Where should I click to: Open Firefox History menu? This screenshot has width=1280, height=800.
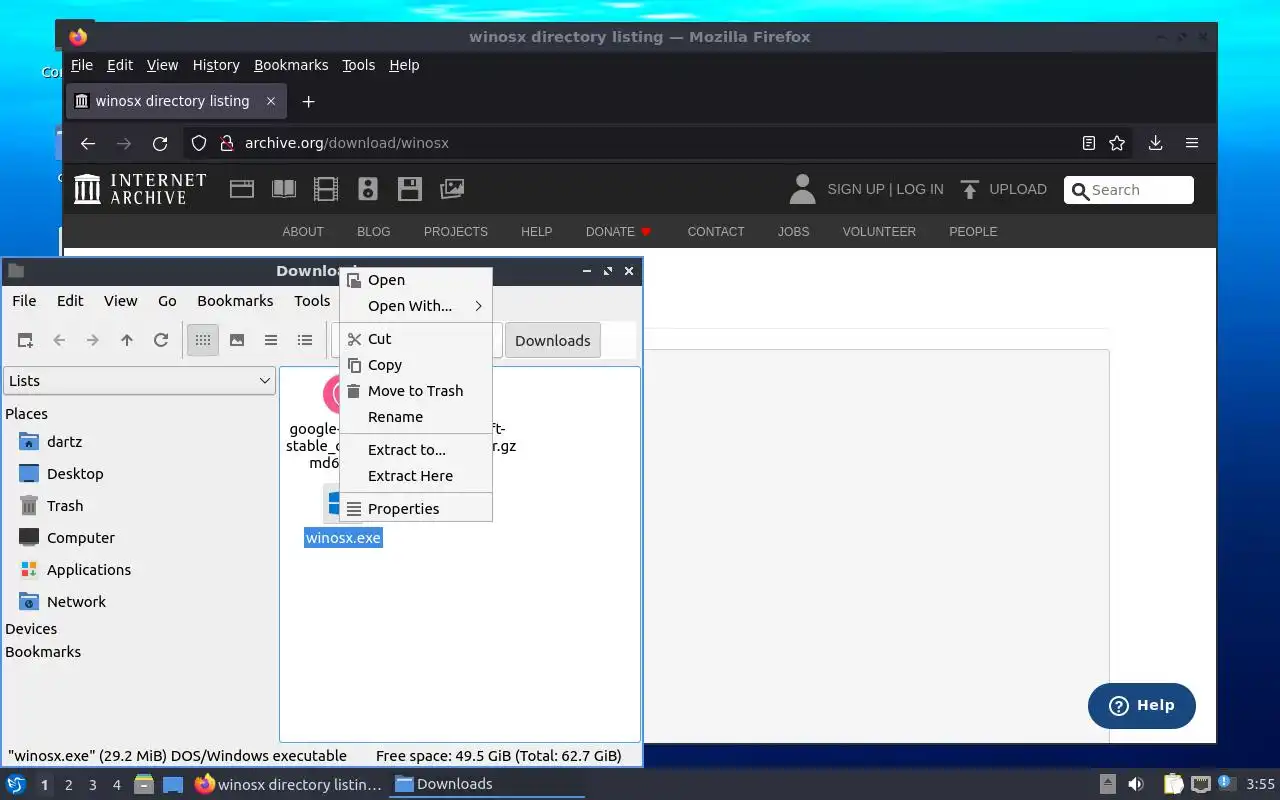(216, 65)
